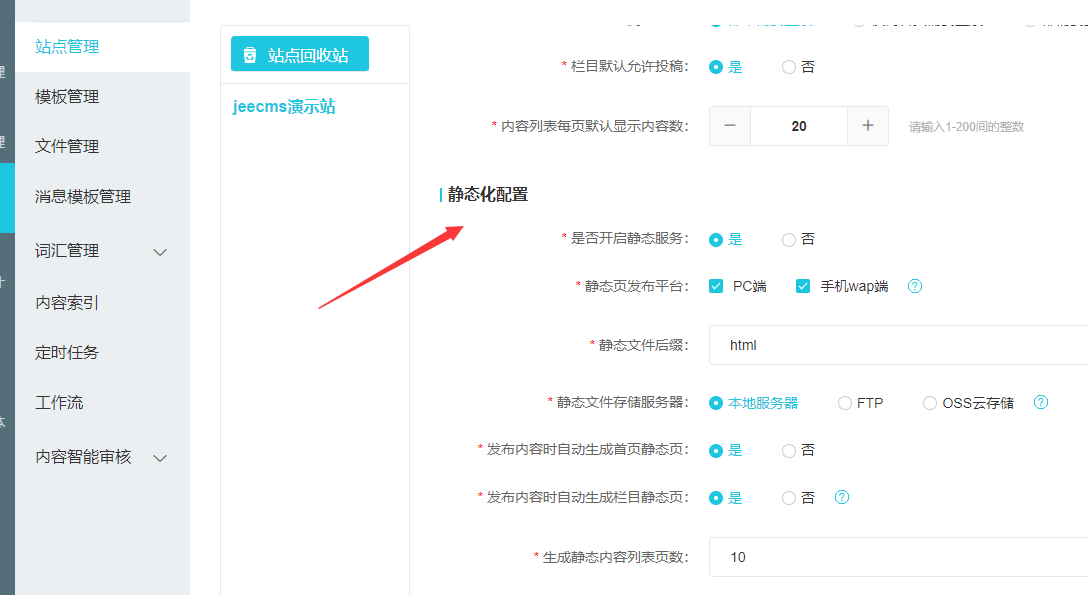This screenshot has height=595, width=1088.
Task: Select 否 for 自动生成首页静态页
Action: [789, 451]
